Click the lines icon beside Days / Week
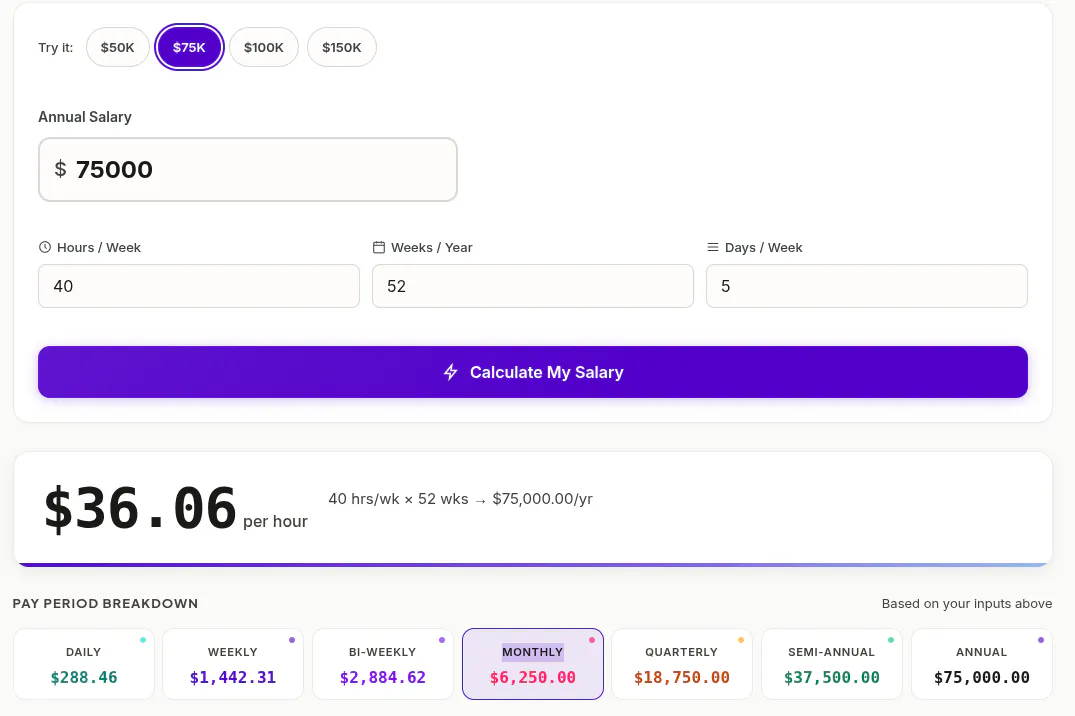The image size is (1075, 716). click(713, 247)
